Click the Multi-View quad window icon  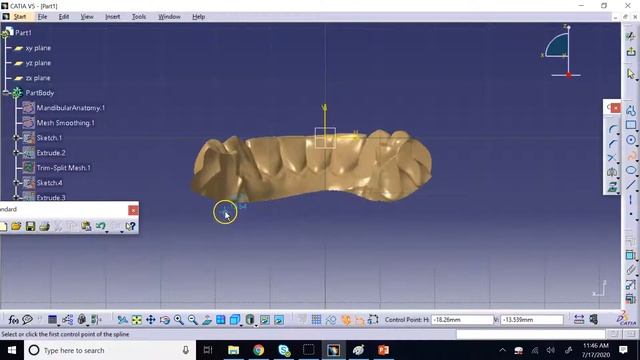coord(221,320)
